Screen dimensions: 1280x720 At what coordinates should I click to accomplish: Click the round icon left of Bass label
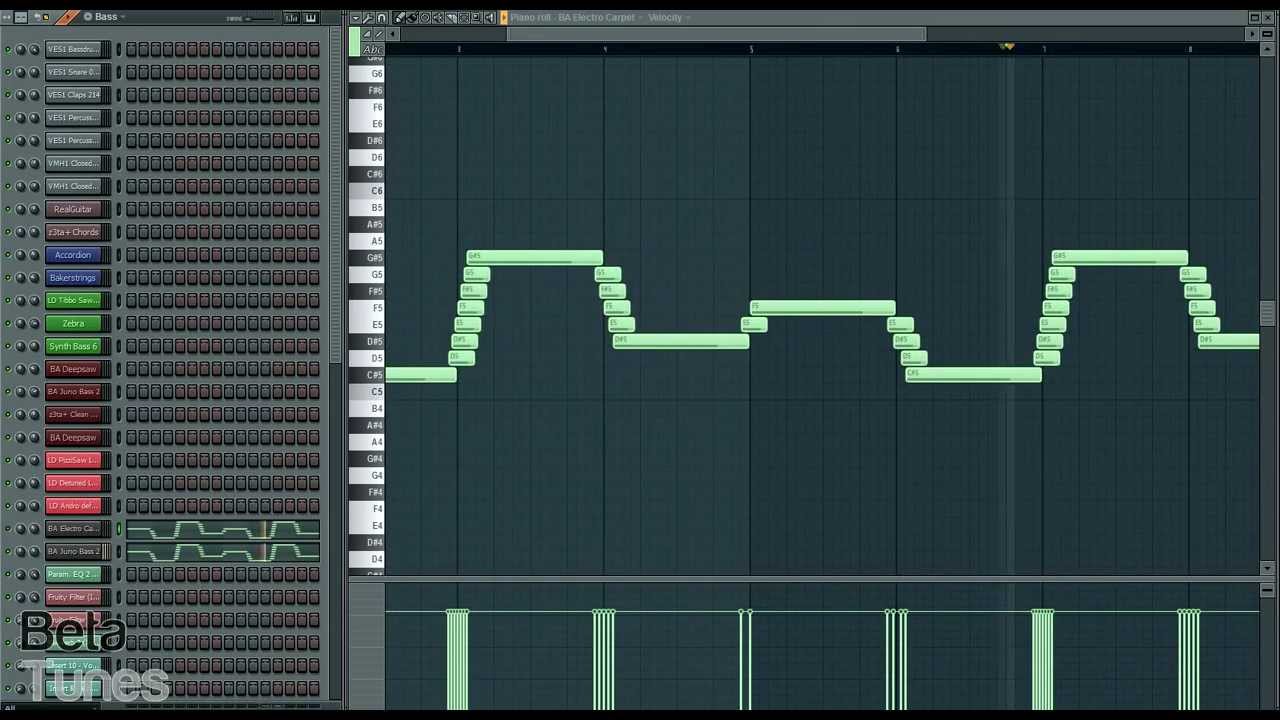[x=88, y=17]
